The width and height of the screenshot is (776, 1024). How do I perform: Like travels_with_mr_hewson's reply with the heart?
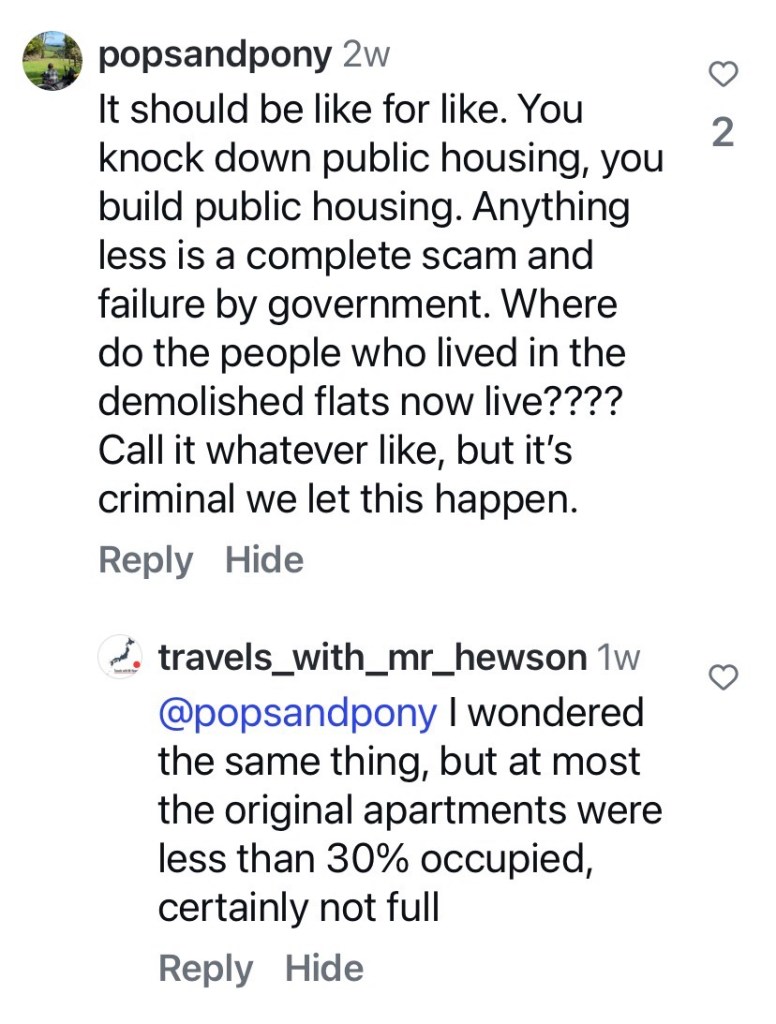pos(723,678)
